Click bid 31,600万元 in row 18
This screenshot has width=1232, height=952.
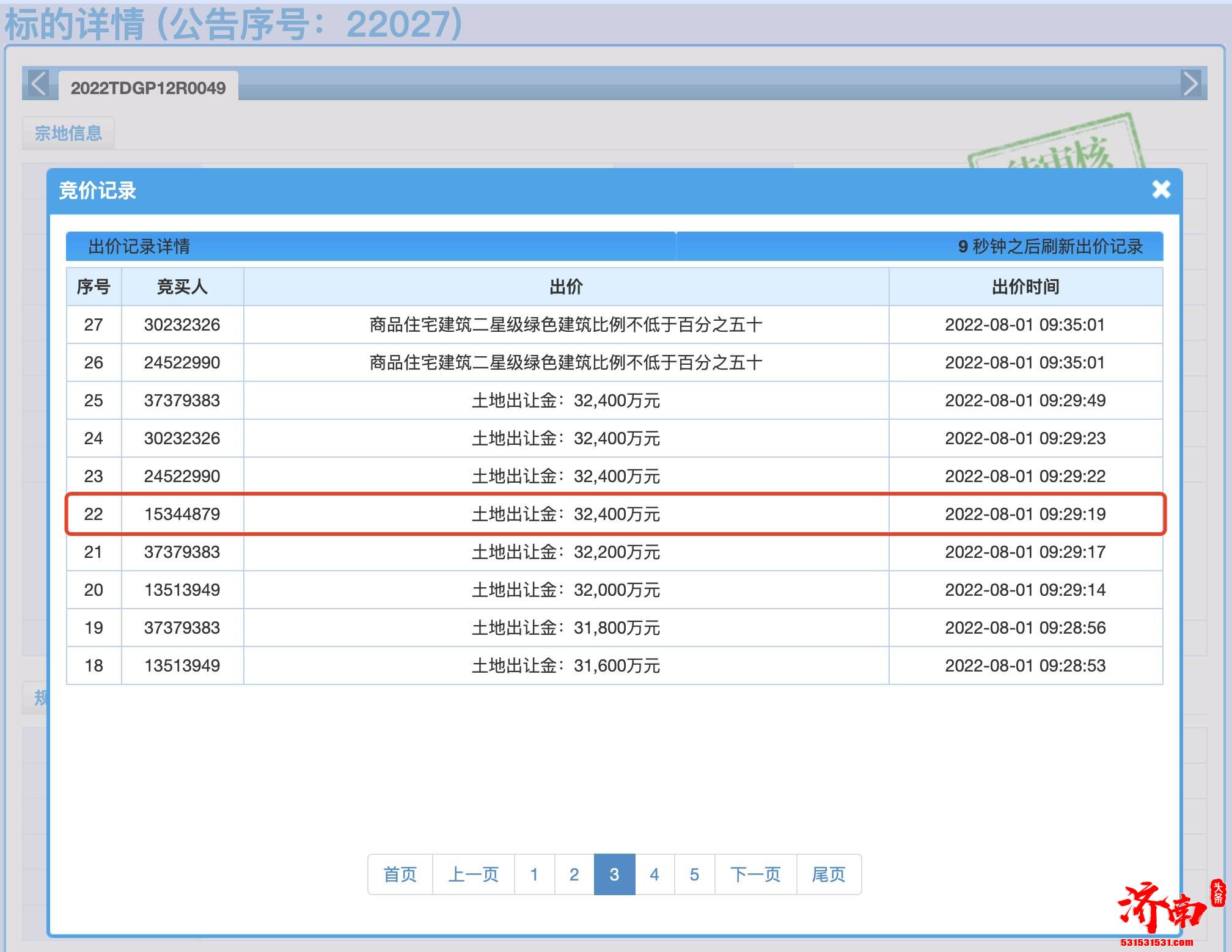click(x=566, y=665)
